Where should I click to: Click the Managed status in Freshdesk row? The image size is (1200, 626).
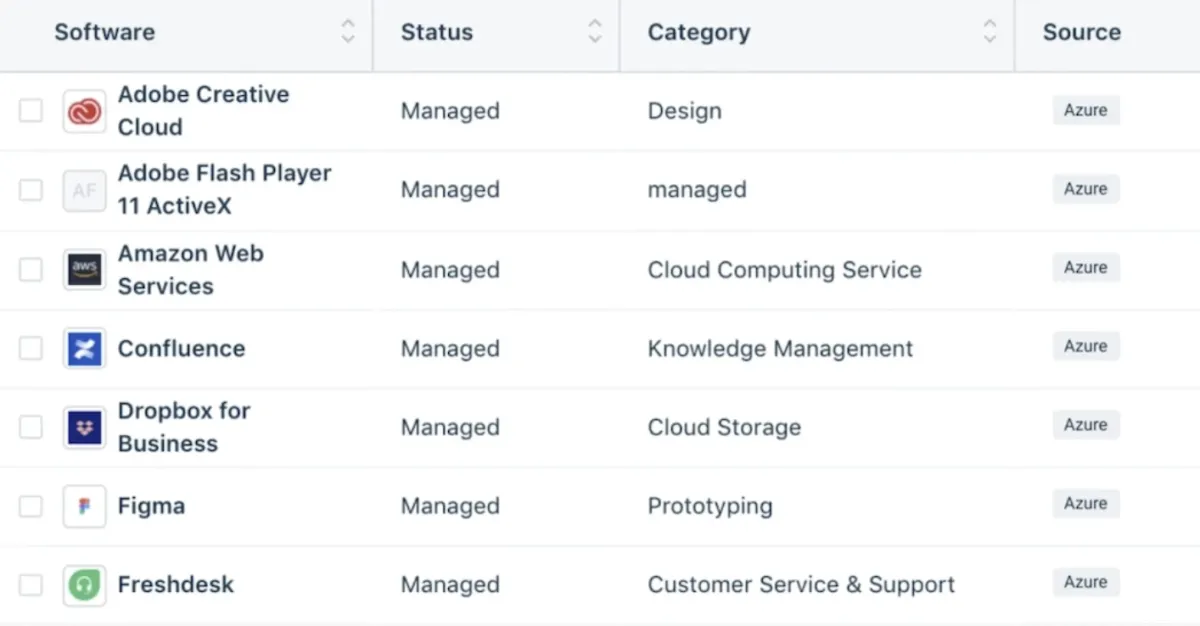[450, 585]
